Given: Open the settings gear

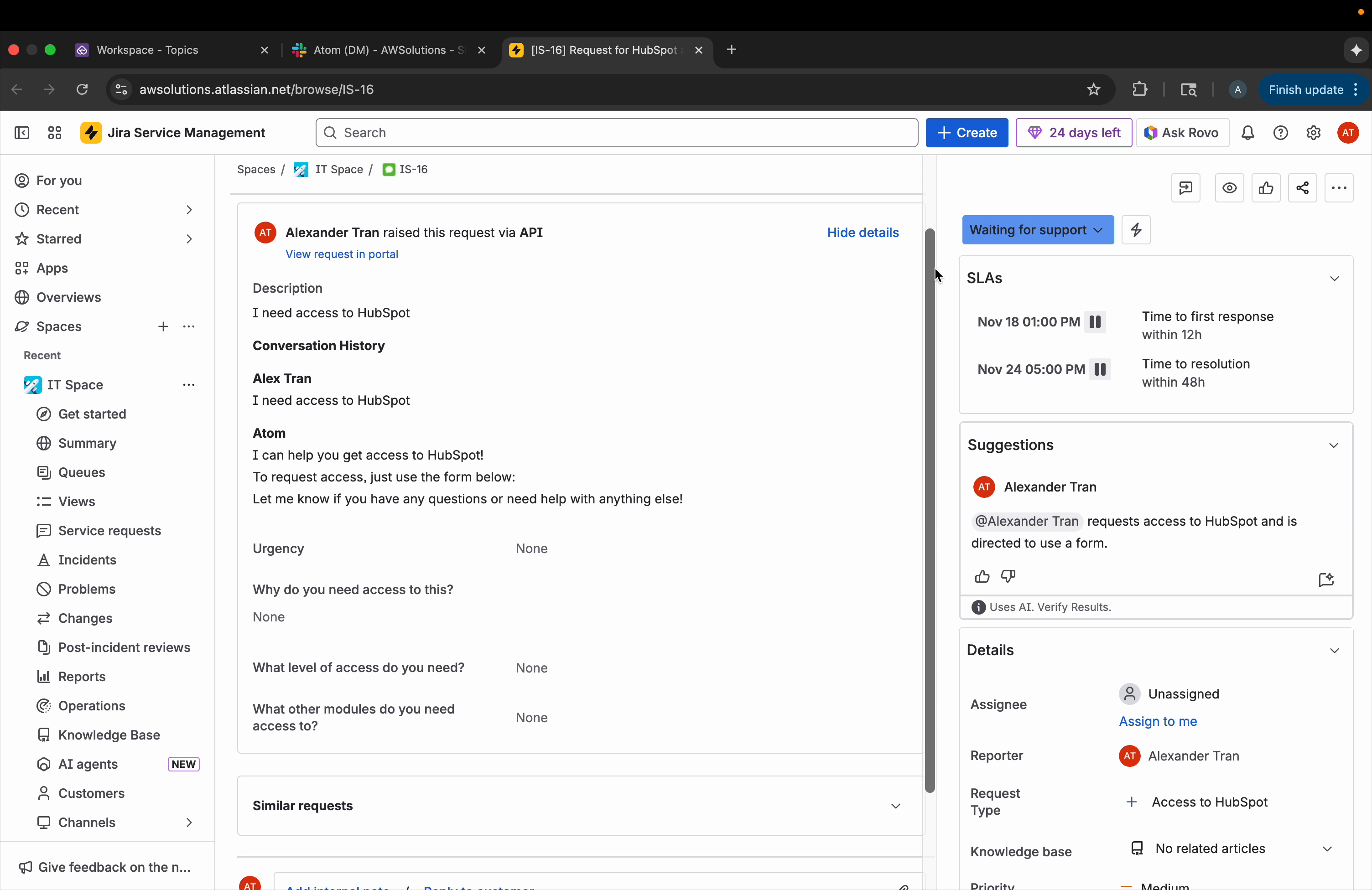Looking at the screenshot, I should 1314,133.
